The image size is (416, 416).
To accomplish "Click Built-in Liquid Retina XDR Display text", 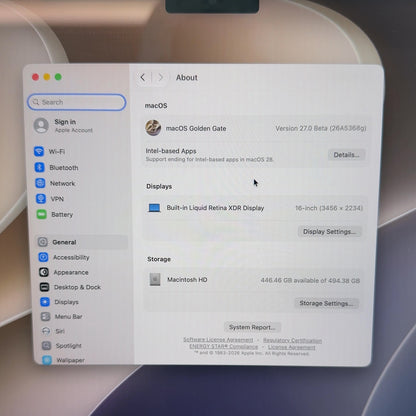I will 215,208.
